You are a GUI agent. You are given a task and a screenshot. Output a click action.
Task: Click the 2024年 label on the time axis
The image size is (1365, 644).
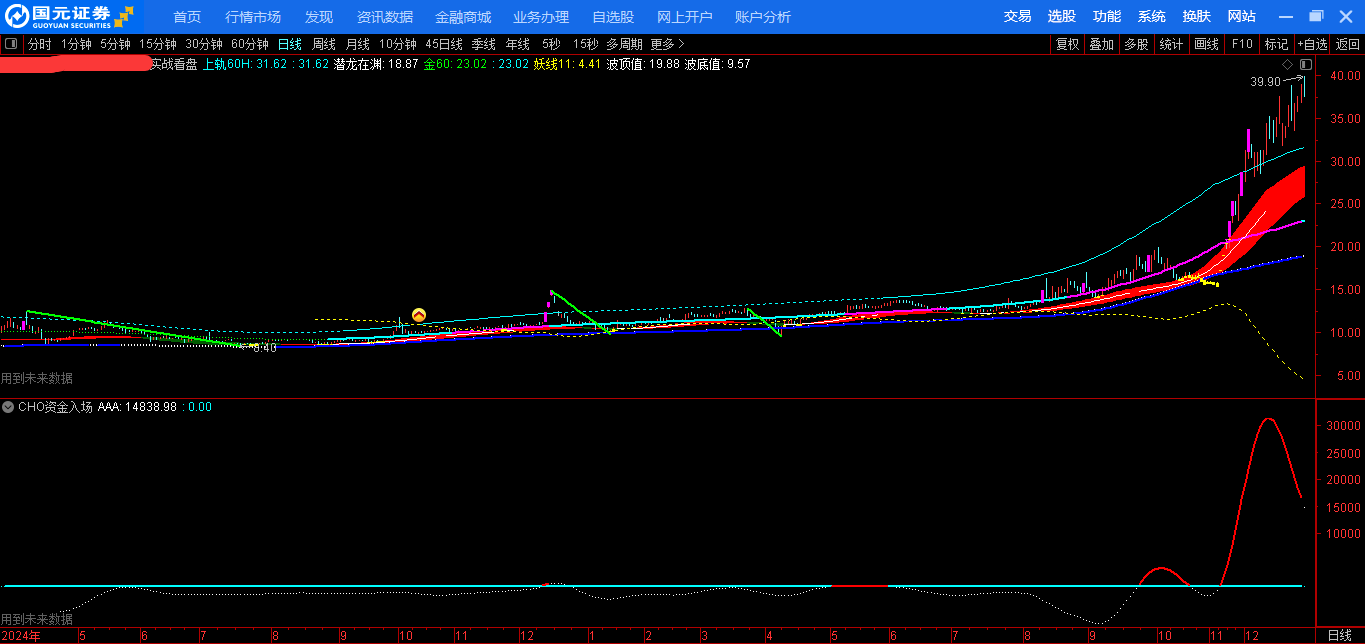coord(21,635)
